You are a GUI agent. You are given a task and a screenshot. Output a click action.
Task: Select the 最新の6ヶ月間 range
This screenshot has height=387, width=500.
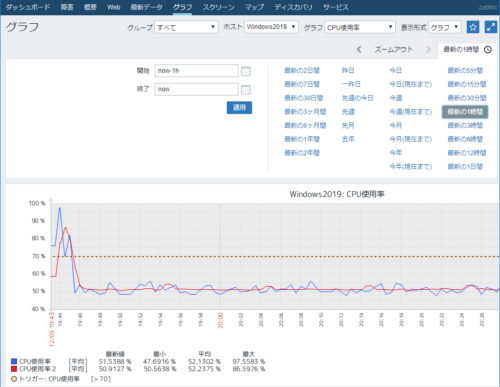pyautogui.click(x=305, y=125)
